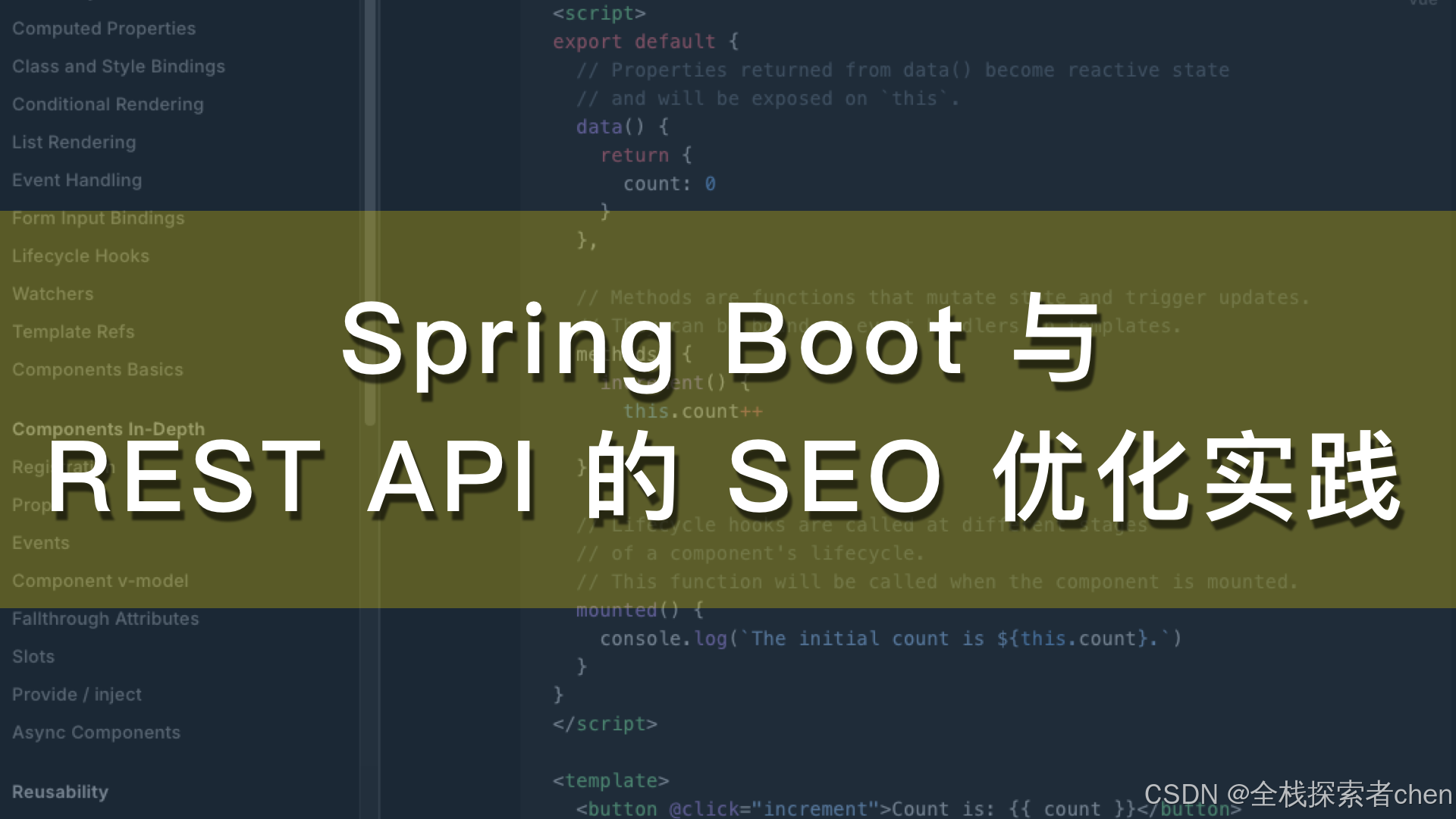Go to Fallthrough Attributes page
Viewport: 1456px width, 819px height.
point(105,619)
